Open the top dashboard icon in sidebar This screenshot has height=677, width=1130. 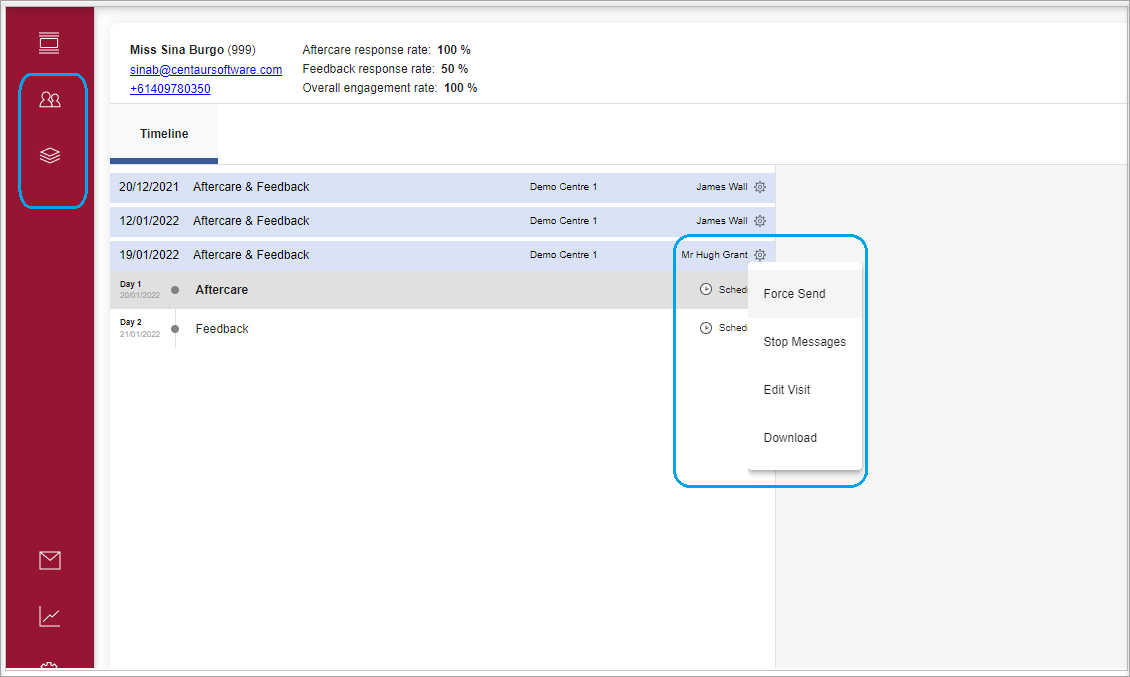(49, 43)
